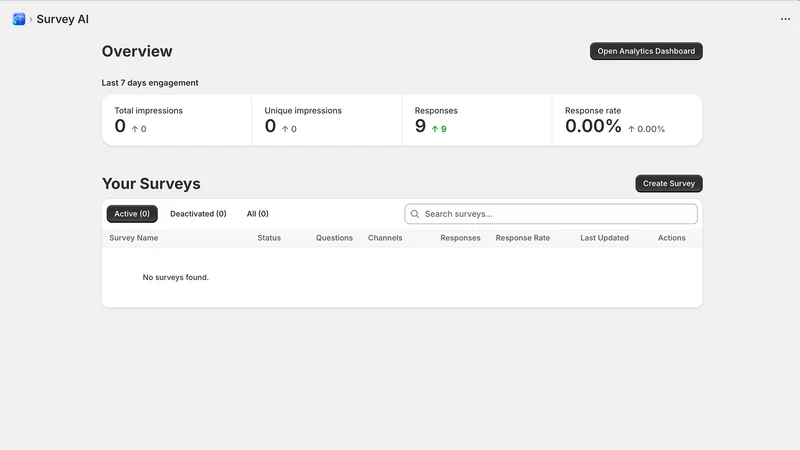This screenshot has width=800, height=450.
Task: Select the Total impressions metric card
Action: click(177, 120)
